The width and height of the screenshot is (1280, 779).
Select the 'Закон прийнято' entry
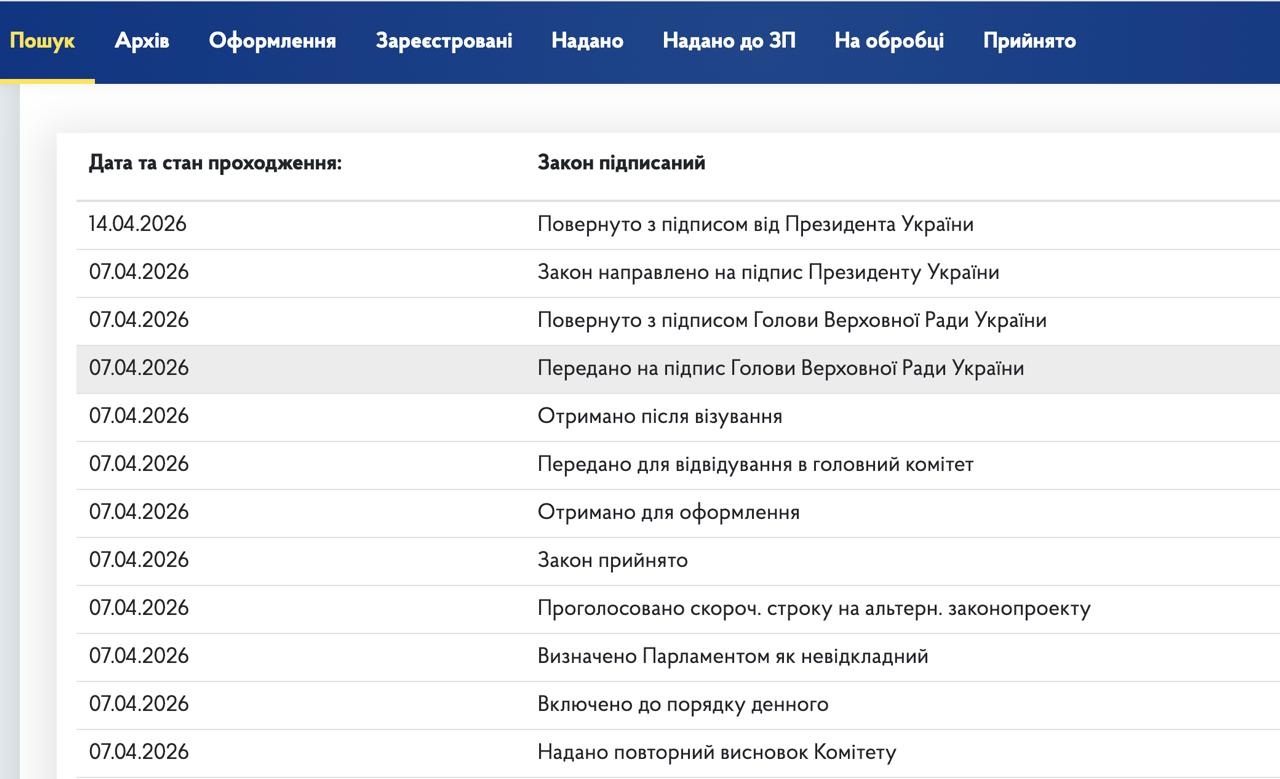(613, 560)
